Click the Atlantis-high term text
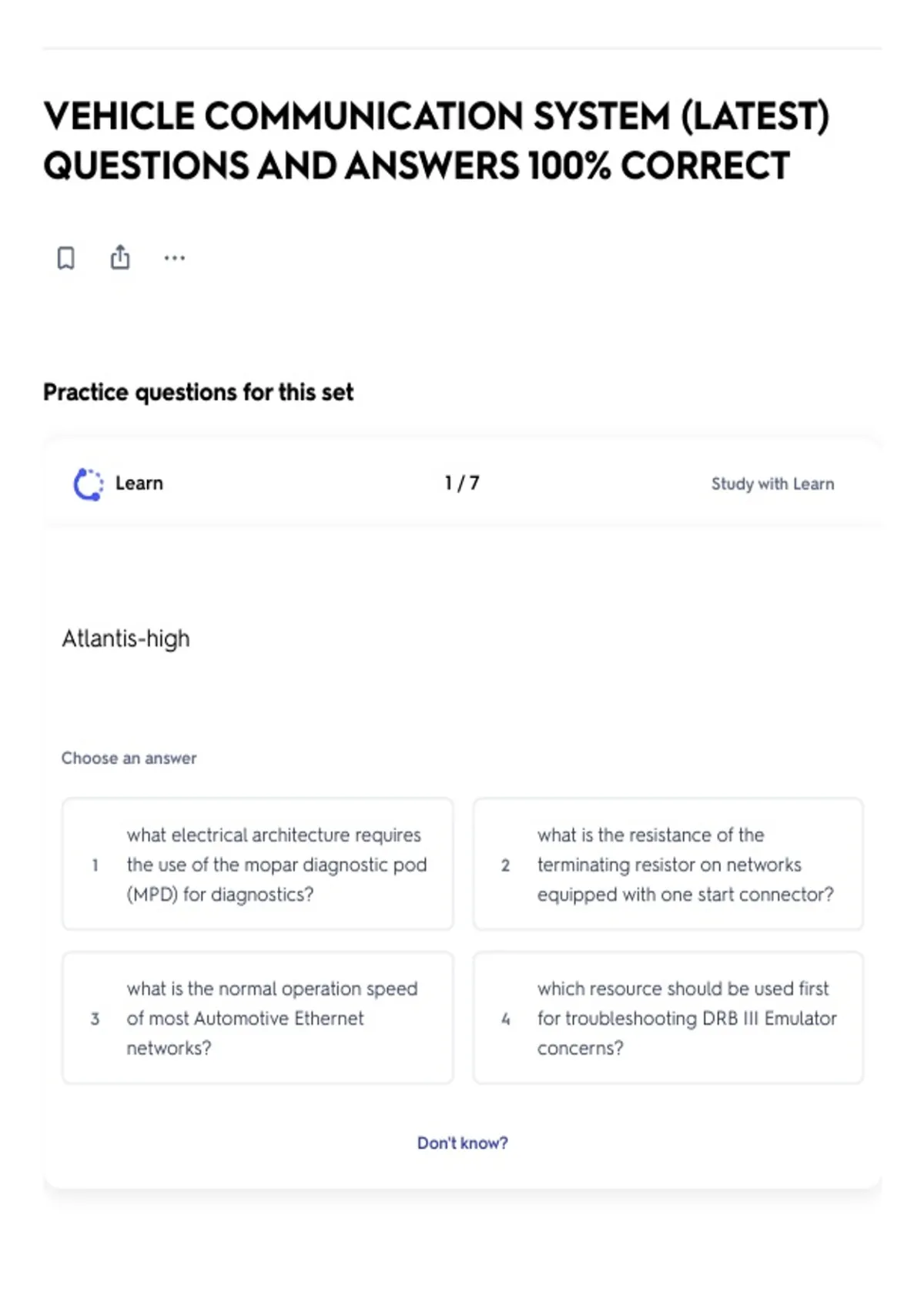The width and height of the screenshot is (924, 1309). click(x=126, y=639)
